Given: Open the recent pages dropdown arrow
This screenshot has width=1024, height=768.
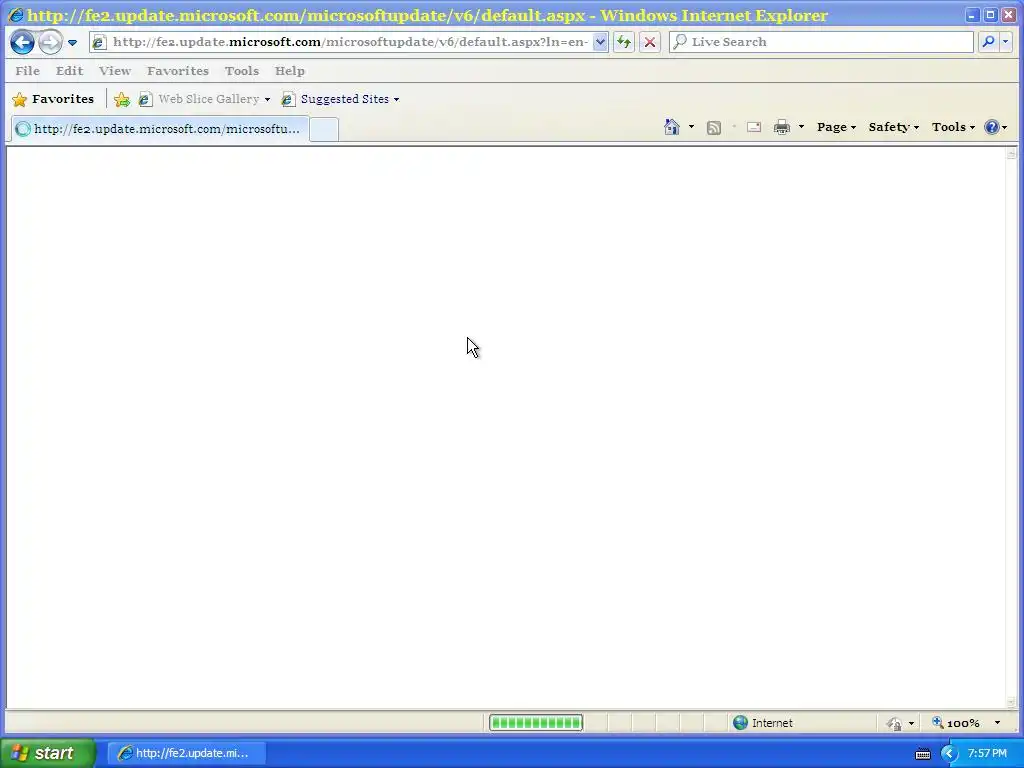Looking at the screenshot, I should pos(72,42).
